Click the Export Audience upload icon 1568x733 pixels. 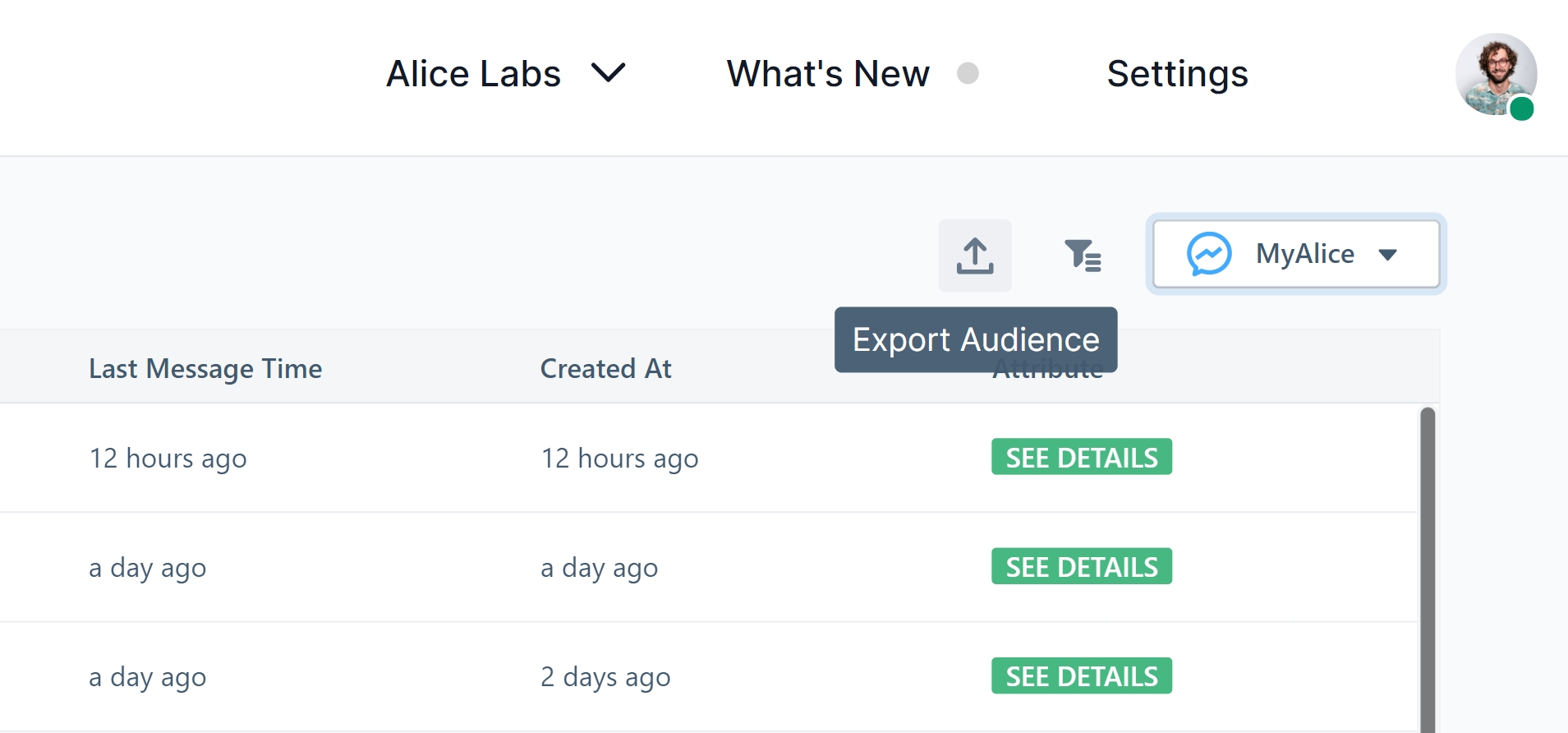click(975, 256)
